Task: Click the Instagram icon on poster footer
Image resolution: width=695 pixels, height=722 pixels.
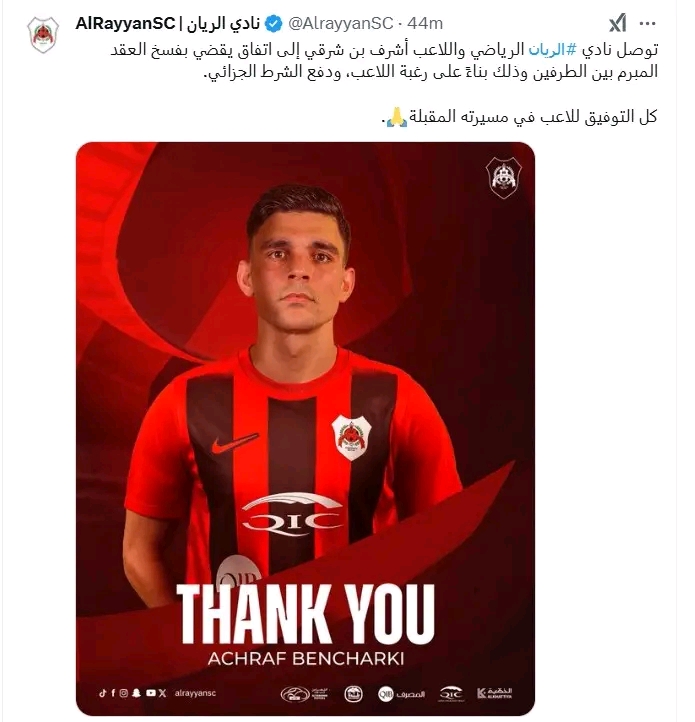Action: (123, 693)
